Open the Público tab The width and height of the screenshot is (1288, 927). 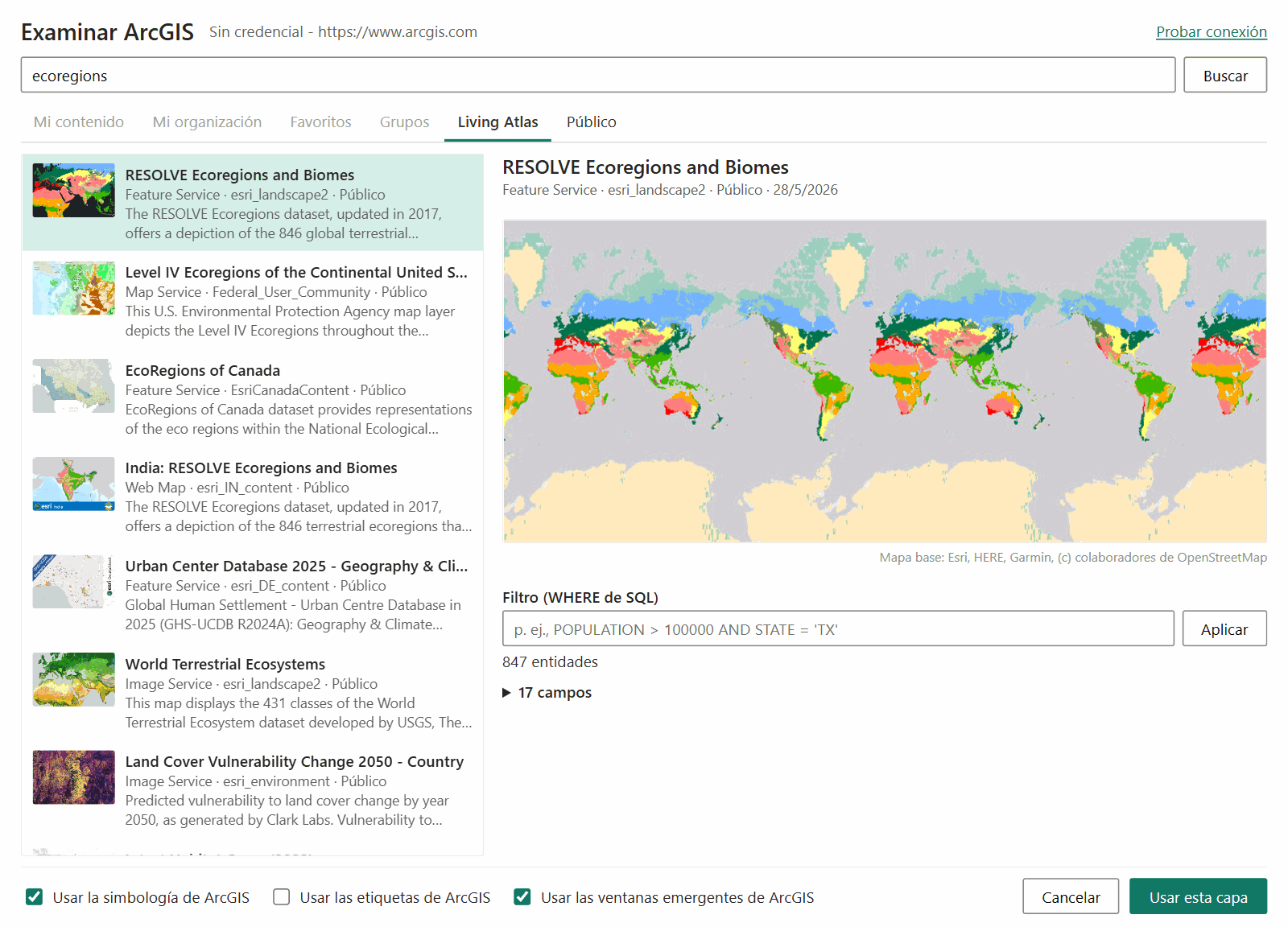tap(591, 122)
